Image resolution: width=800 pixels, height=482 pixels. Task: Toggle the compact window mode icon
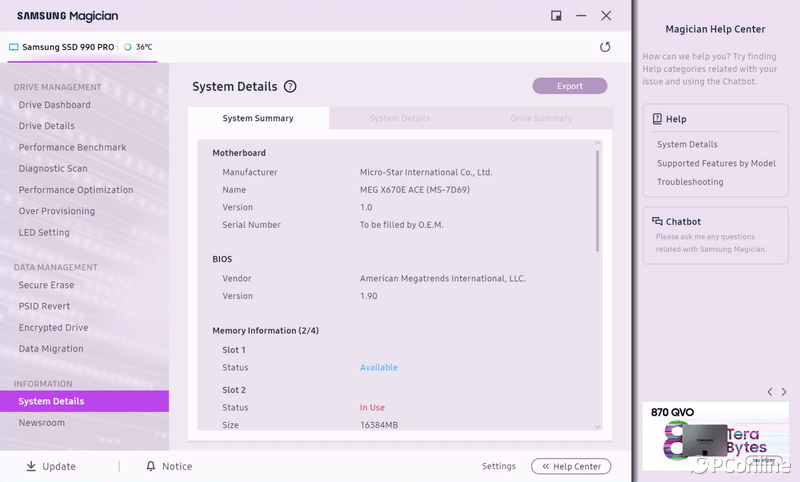tap(556, 16)
